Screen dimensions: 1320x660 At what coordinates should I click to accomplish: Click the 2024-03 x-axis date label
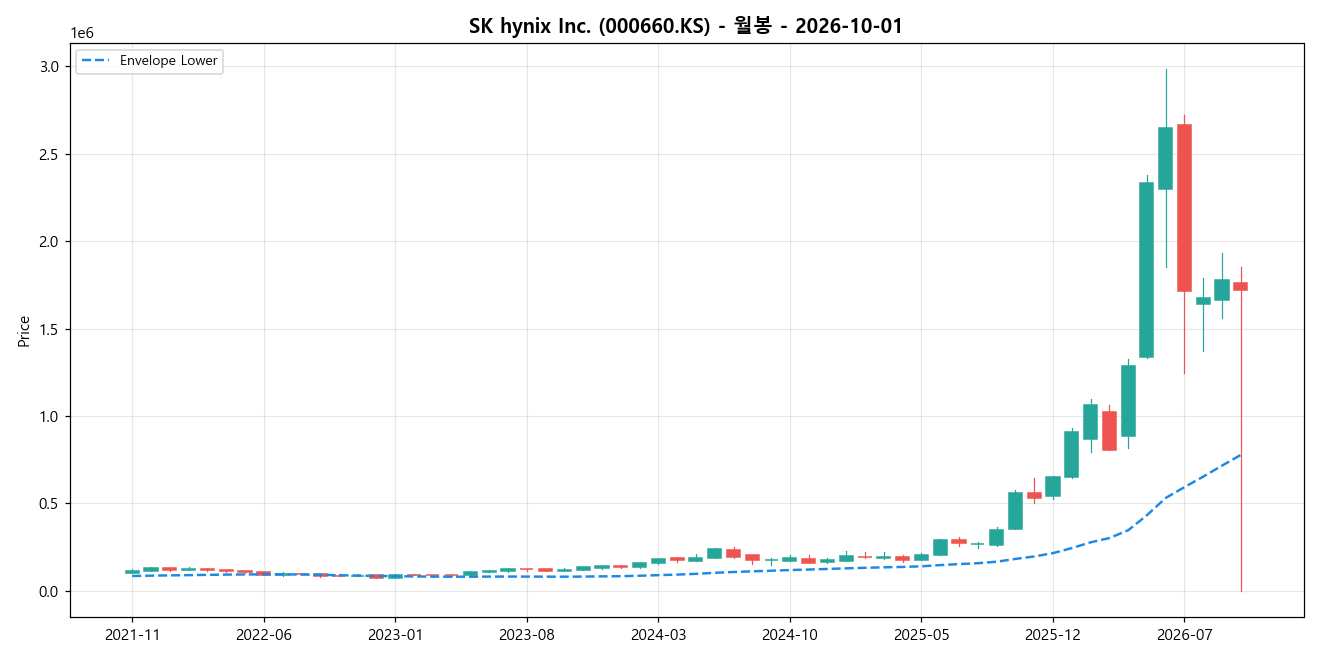pyautogui.click(x=658, y=634)
